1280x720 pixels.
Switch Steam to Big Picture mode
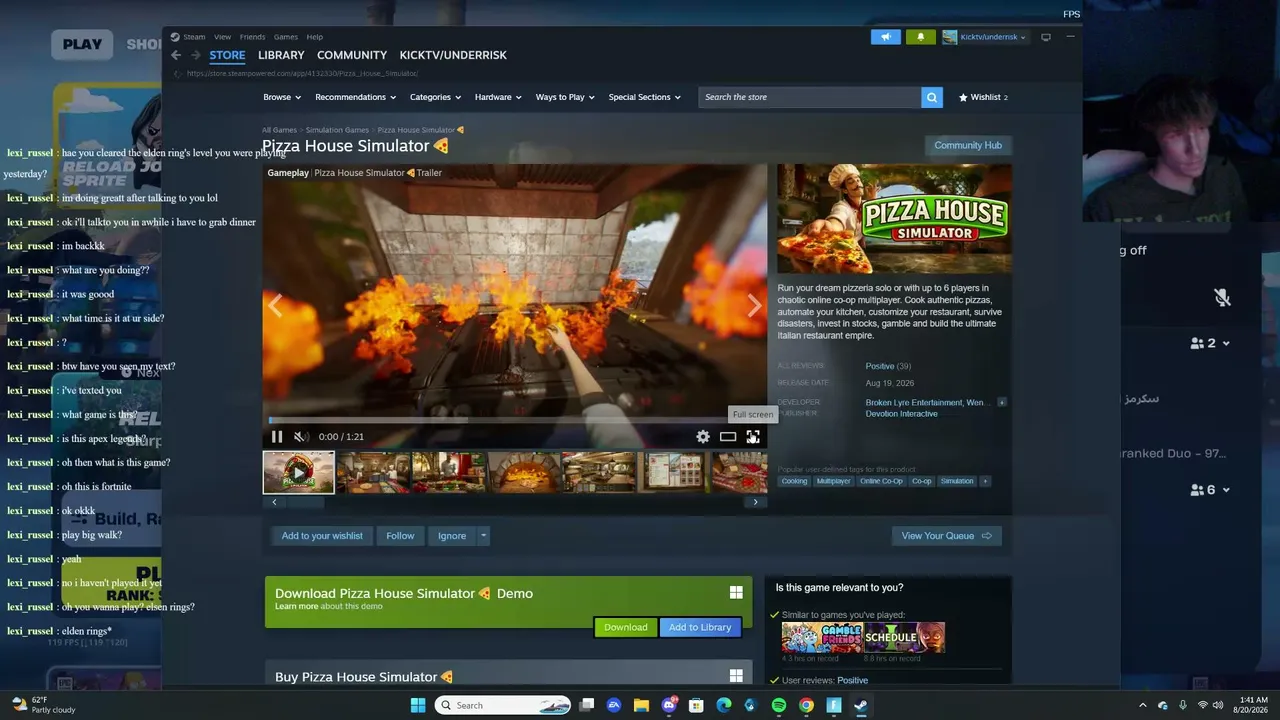(1046, 37)
